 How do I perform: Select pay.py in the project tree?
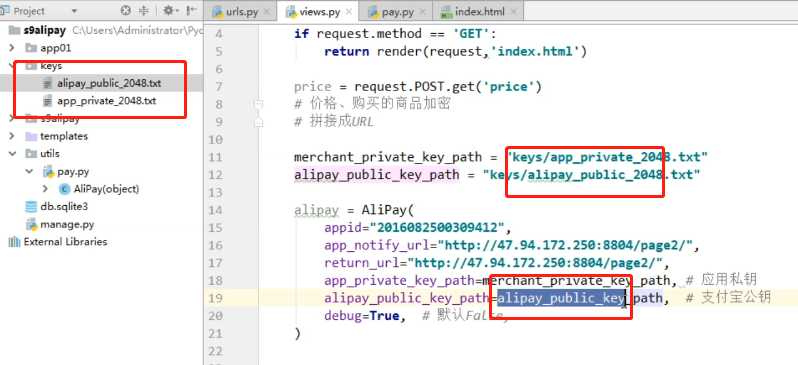[73, 172]
